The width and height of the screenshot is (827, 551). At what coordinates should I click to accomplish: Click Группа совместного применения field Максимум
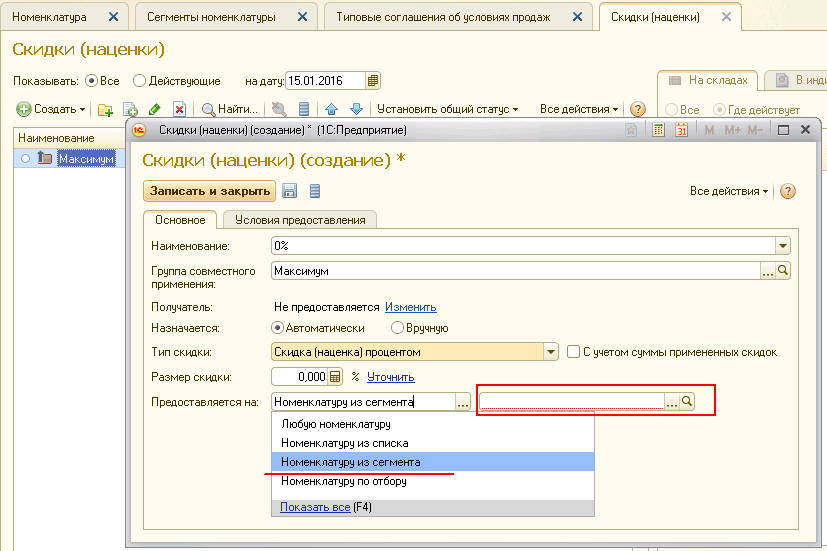(516, 271)
